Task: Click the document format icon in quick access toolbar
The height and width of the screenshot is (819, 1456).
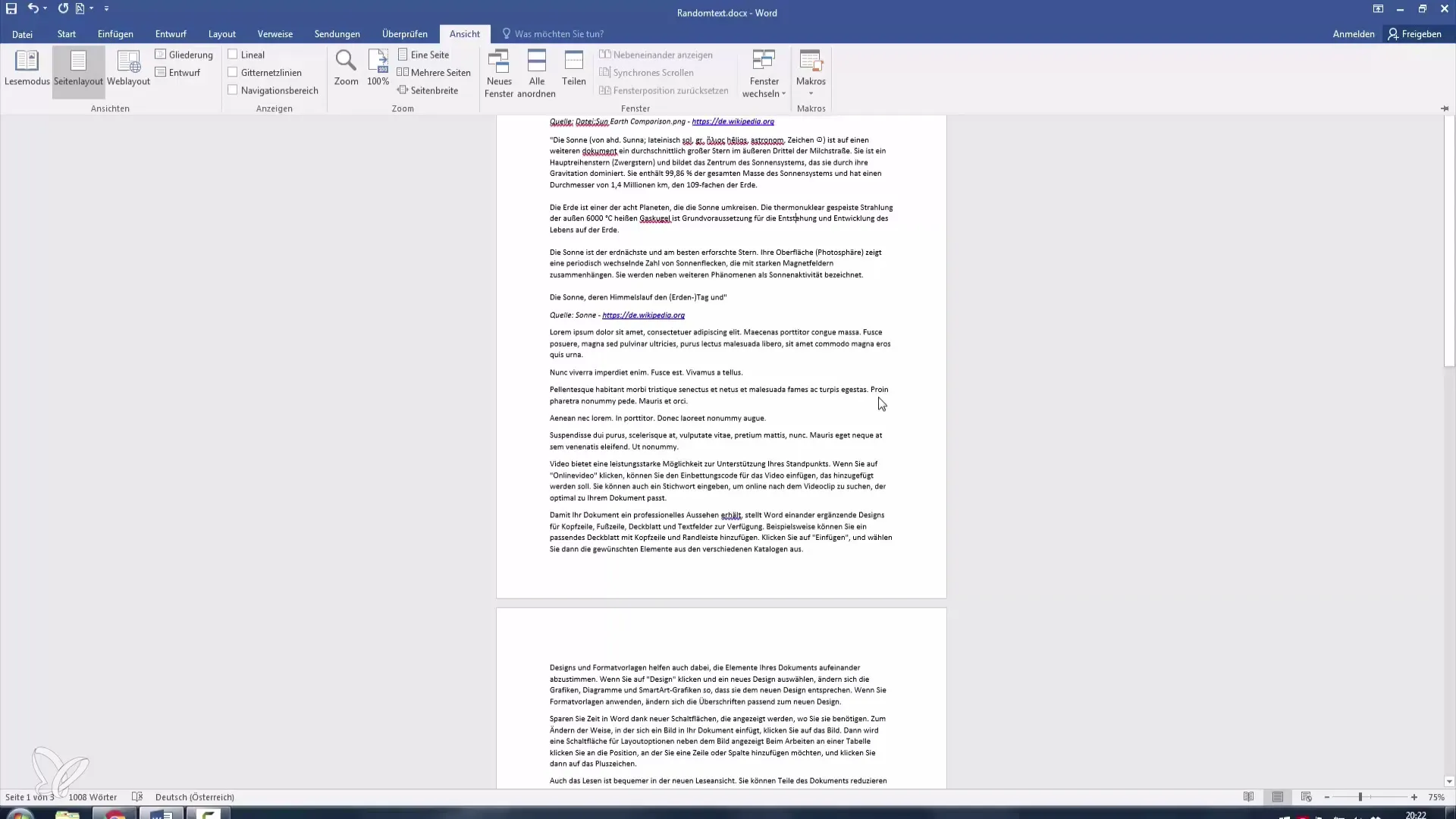Action: click(x=80, y=8)
